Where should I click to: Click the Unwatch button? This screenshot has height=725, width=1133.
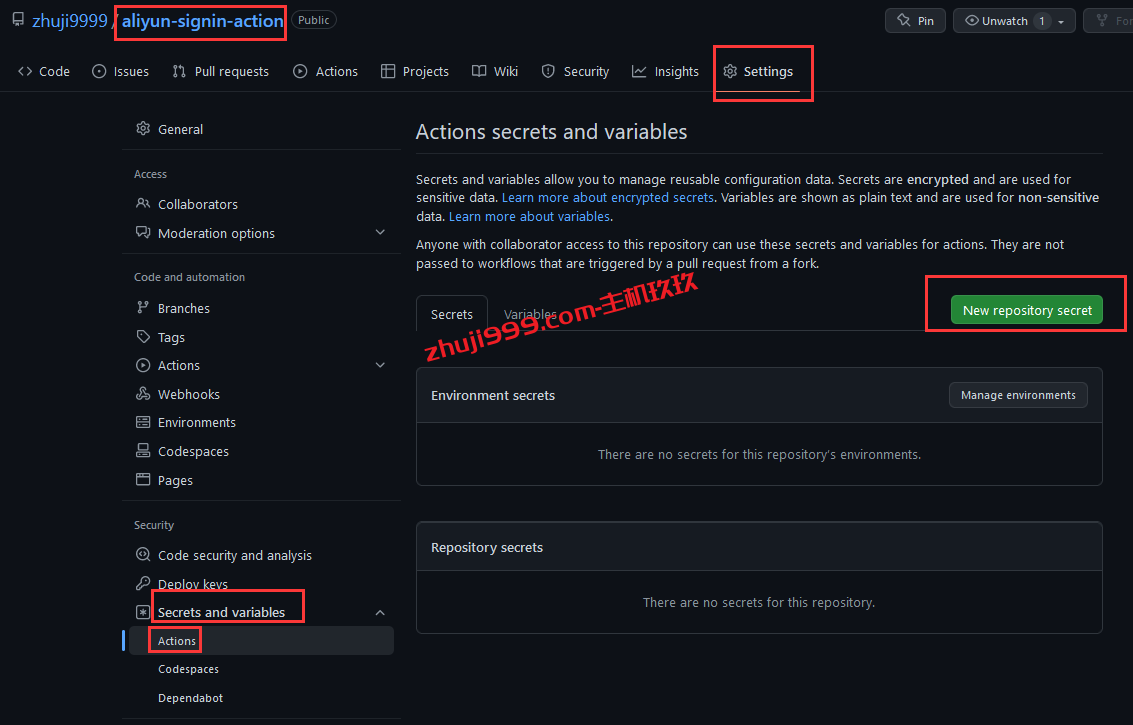click(1004, 20)
